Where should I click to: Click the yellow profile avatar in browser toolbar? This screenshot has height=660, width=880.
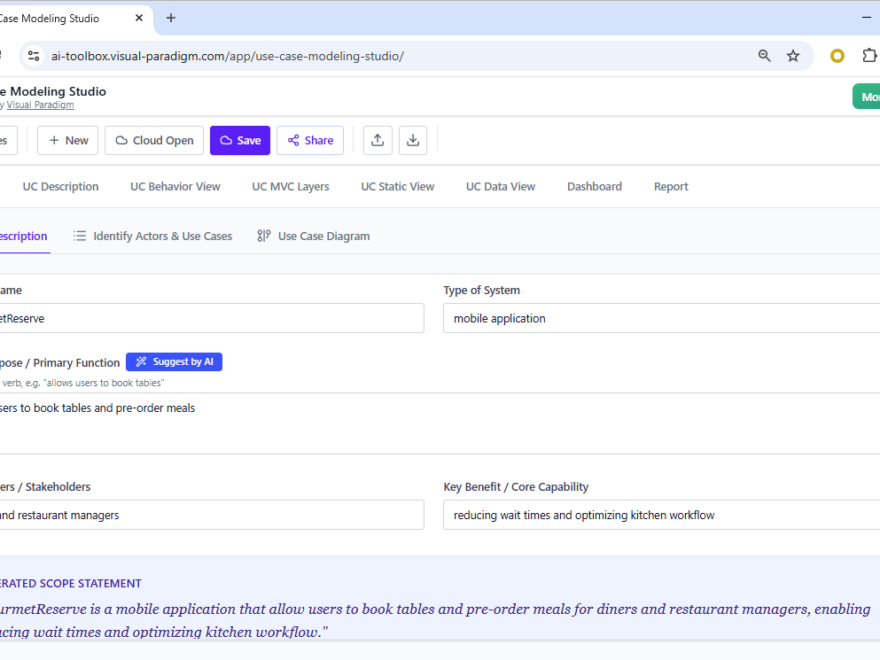837,56
